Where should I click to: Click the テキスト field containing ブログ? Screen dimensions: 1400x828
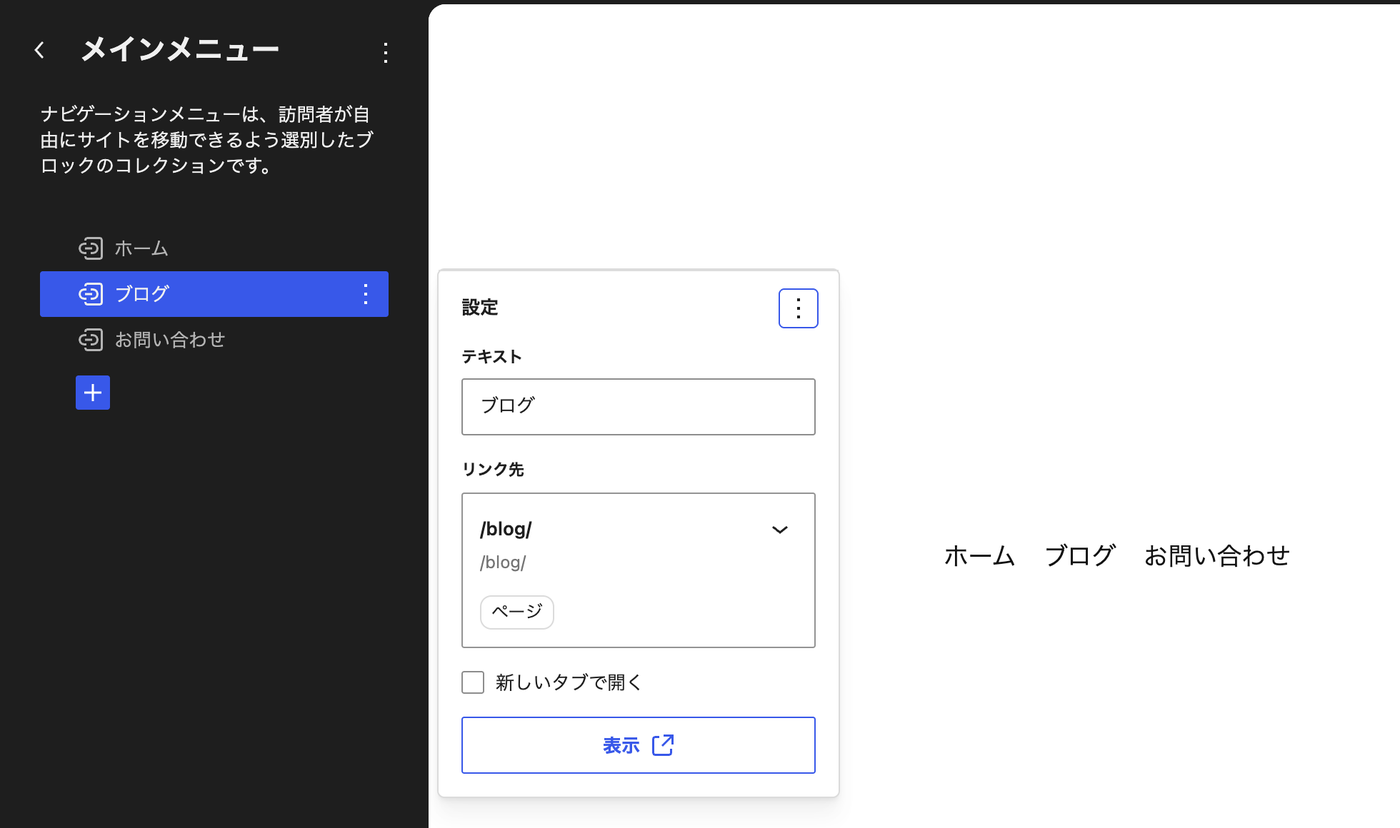click(x=638, y=406)
